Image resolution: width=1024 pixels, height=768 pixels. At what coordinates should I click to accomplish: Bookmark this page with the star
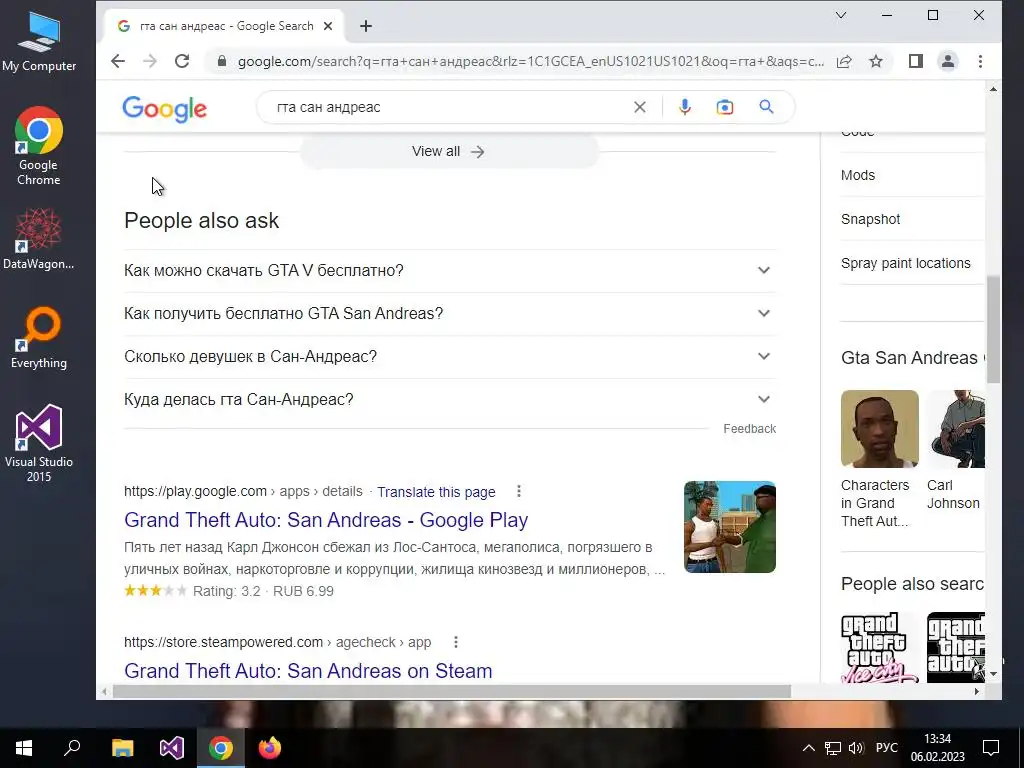pyautogui.click(x=876, y=61)
